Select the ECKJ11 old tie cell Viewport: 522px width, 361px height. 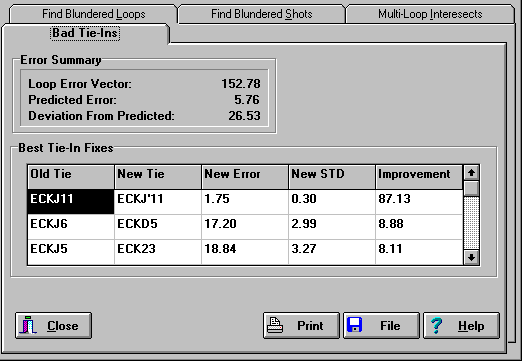[x=71, y=202]
